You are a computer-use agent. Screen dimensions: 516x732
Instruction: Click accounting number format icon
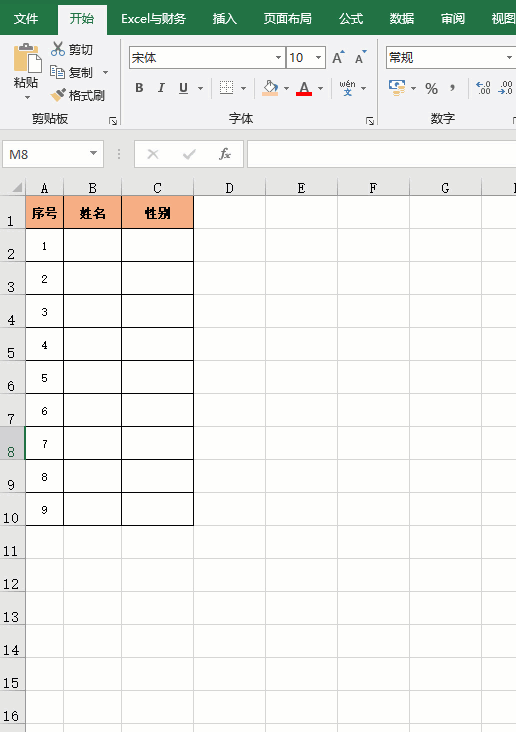click(397, 88)
